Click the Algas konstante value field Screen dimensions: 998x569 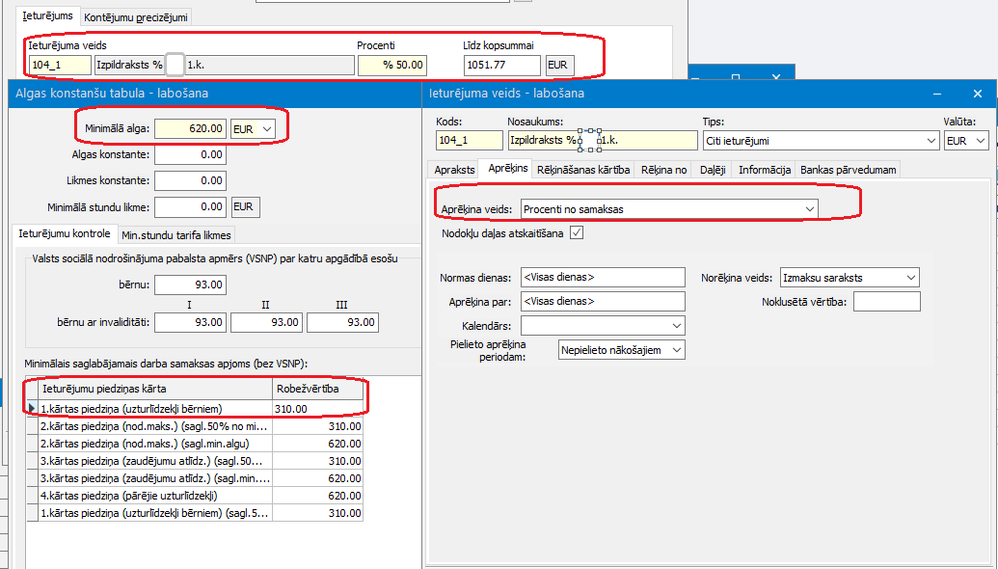point(189,155)
